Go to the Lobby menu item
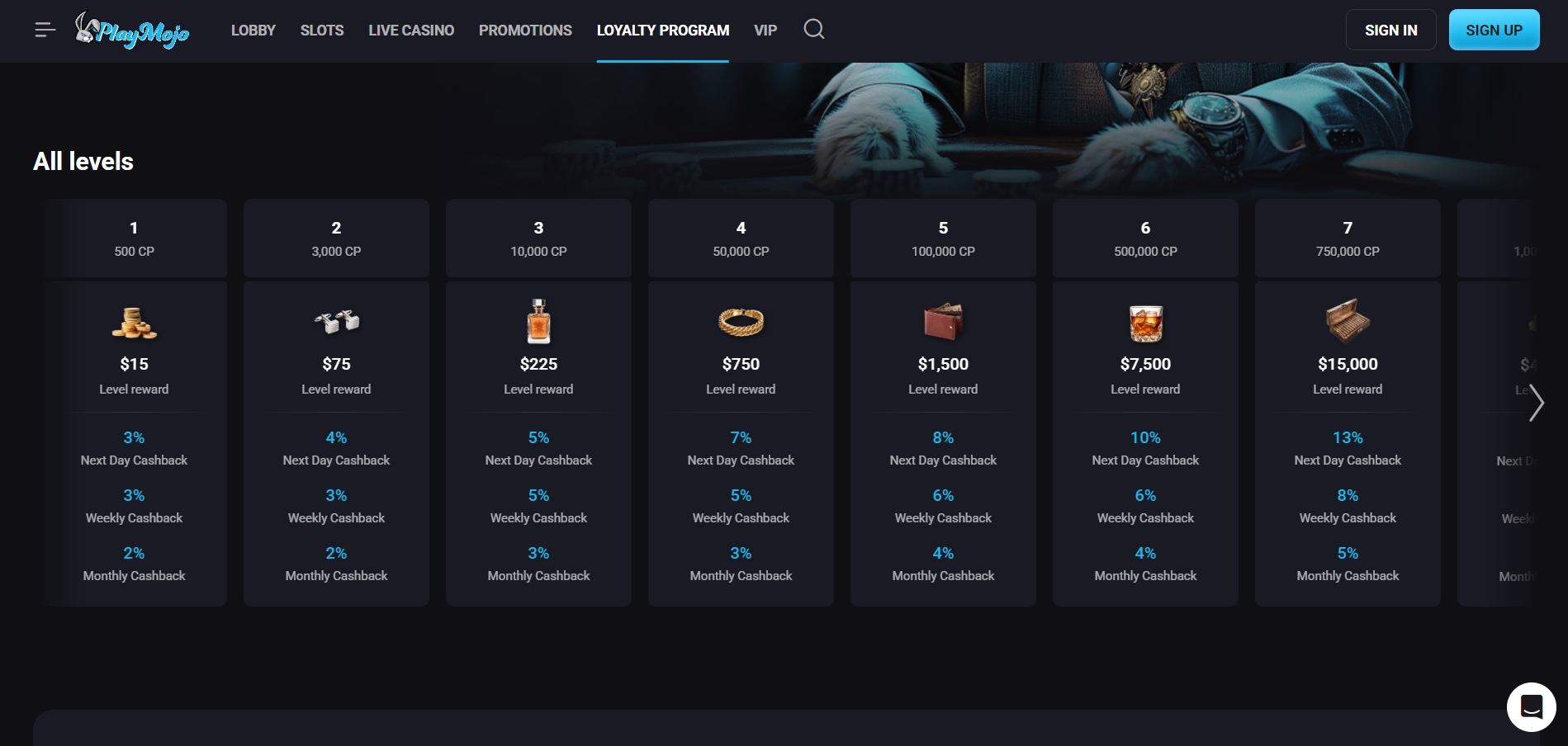 [x=253, y=31]
